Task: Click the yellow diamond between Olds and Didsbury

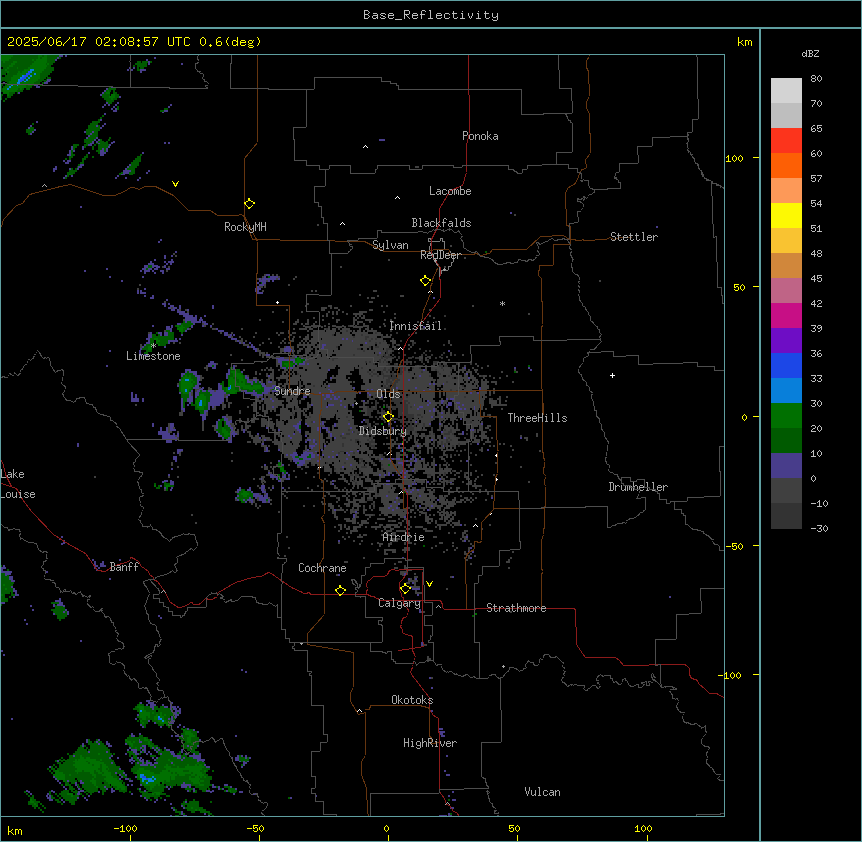Action: click(x=388, y=417)
